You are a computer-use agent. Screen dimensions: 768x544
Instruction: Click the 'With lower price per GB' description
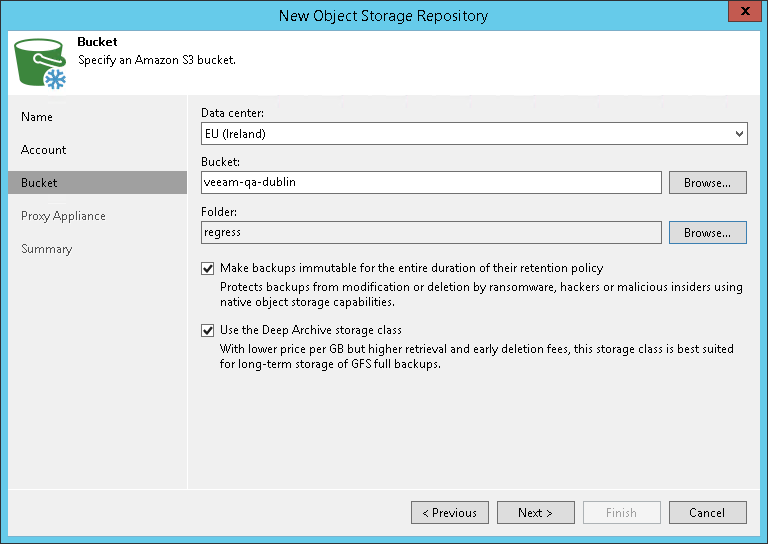point(477,356)
